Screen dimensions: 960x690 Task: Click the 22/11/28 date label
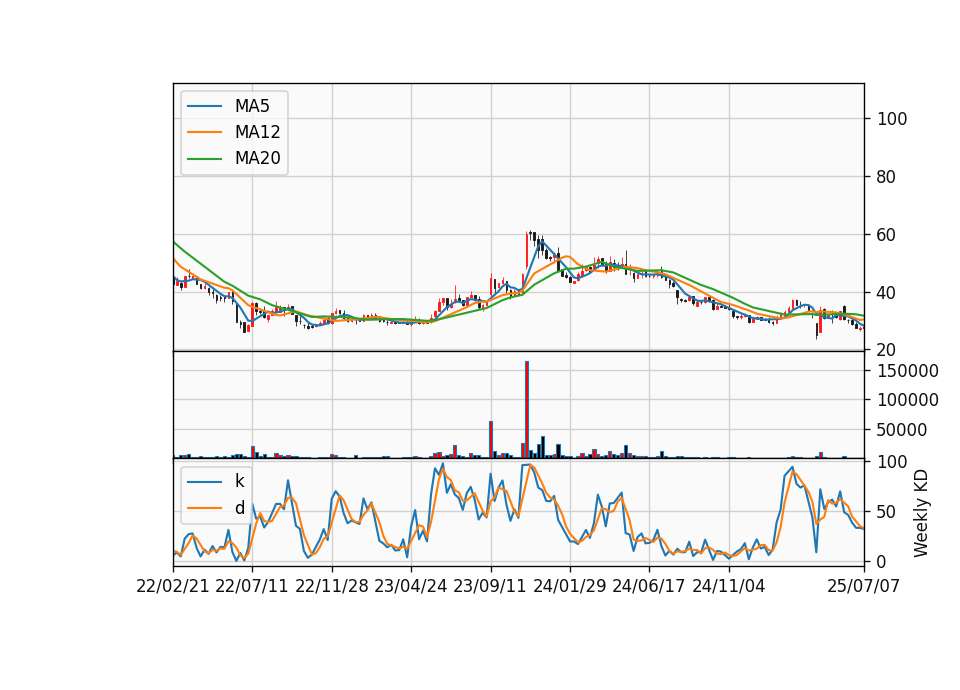pyautogui.click(x=332, y=586)
